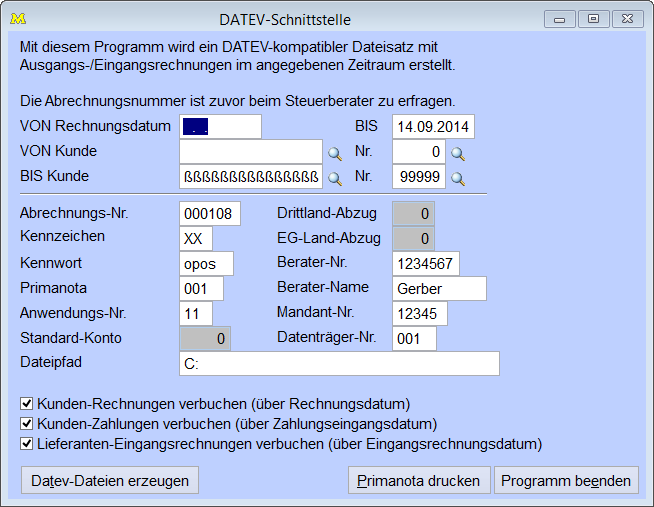Select the BIS date field 14.09.2014
The image size is (654, 507).
click(x=433, y=126)
